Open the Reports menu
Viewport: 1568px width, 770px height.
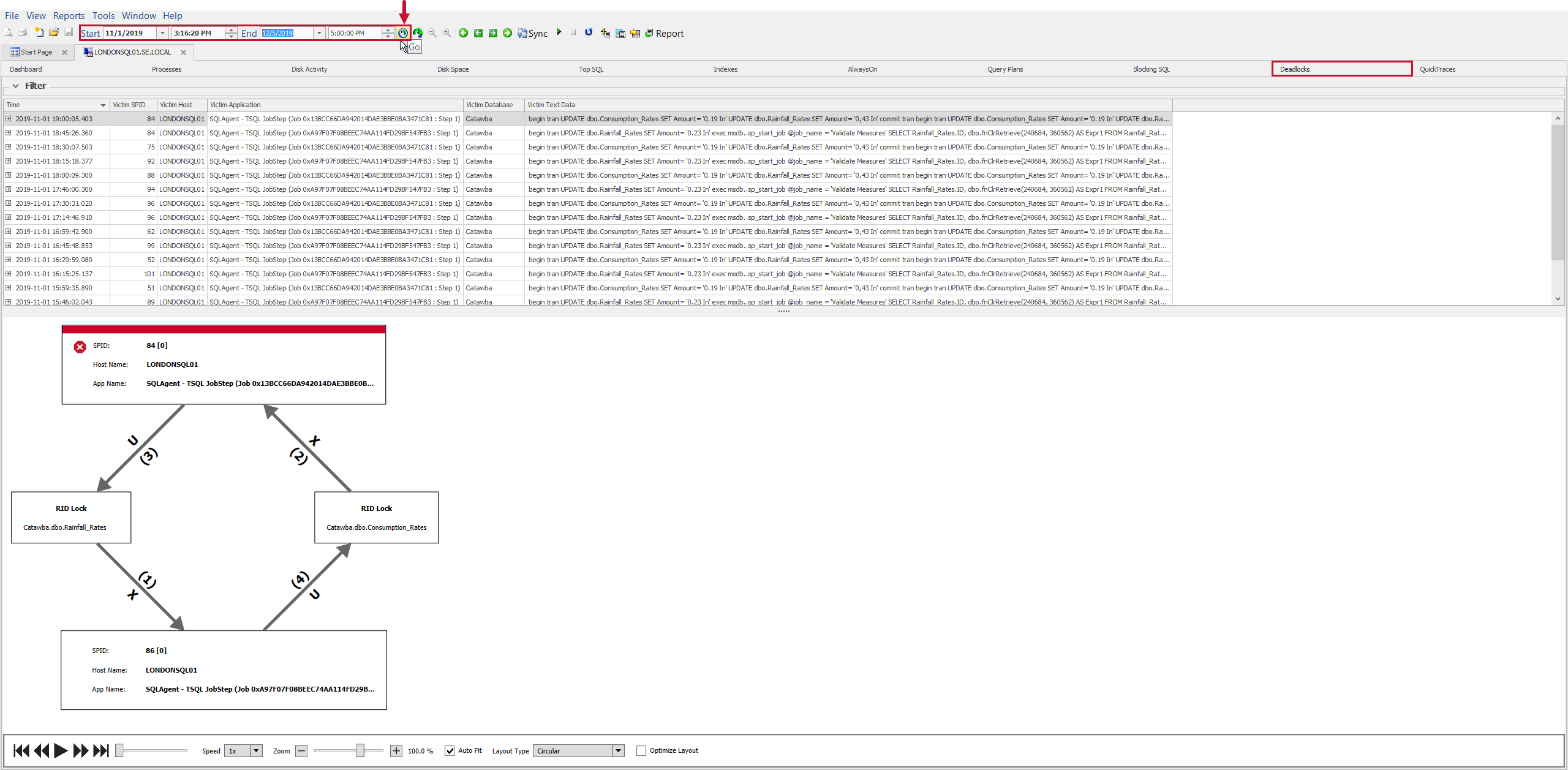[69, 15]
